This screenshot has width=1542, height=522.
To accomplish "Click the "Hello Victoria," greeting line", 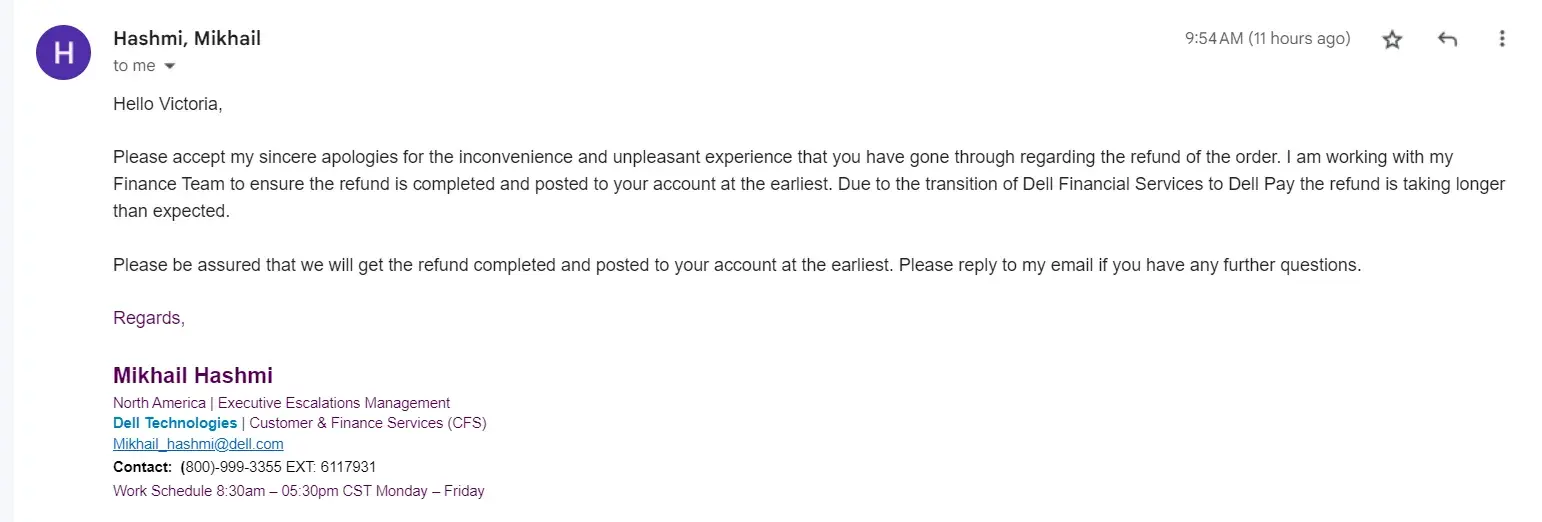I will [x=167, y=104].
